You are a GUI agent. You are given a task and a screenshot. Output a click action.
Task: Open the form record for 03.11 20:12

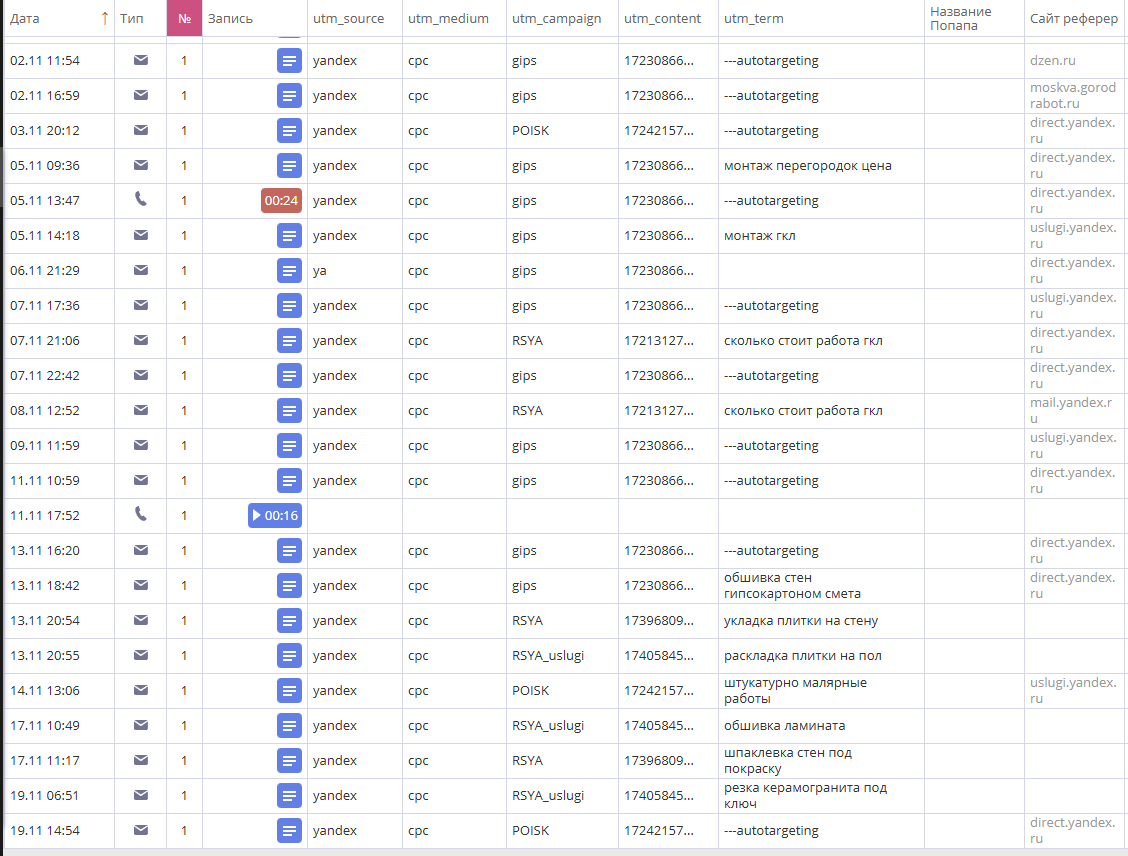[288, 131]
